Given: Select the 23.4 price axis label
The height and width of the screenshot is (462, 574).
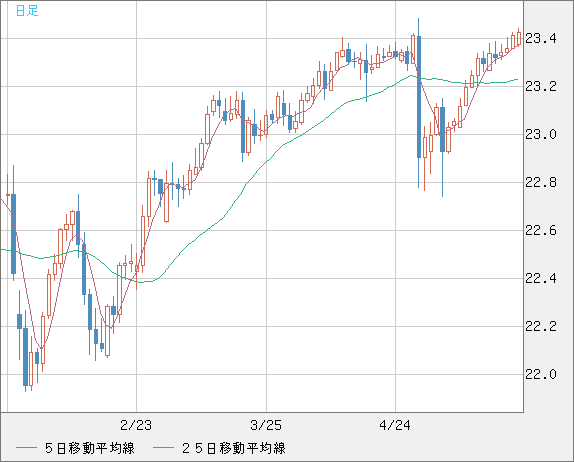Looking at the screenshot, I should point(541,38).
